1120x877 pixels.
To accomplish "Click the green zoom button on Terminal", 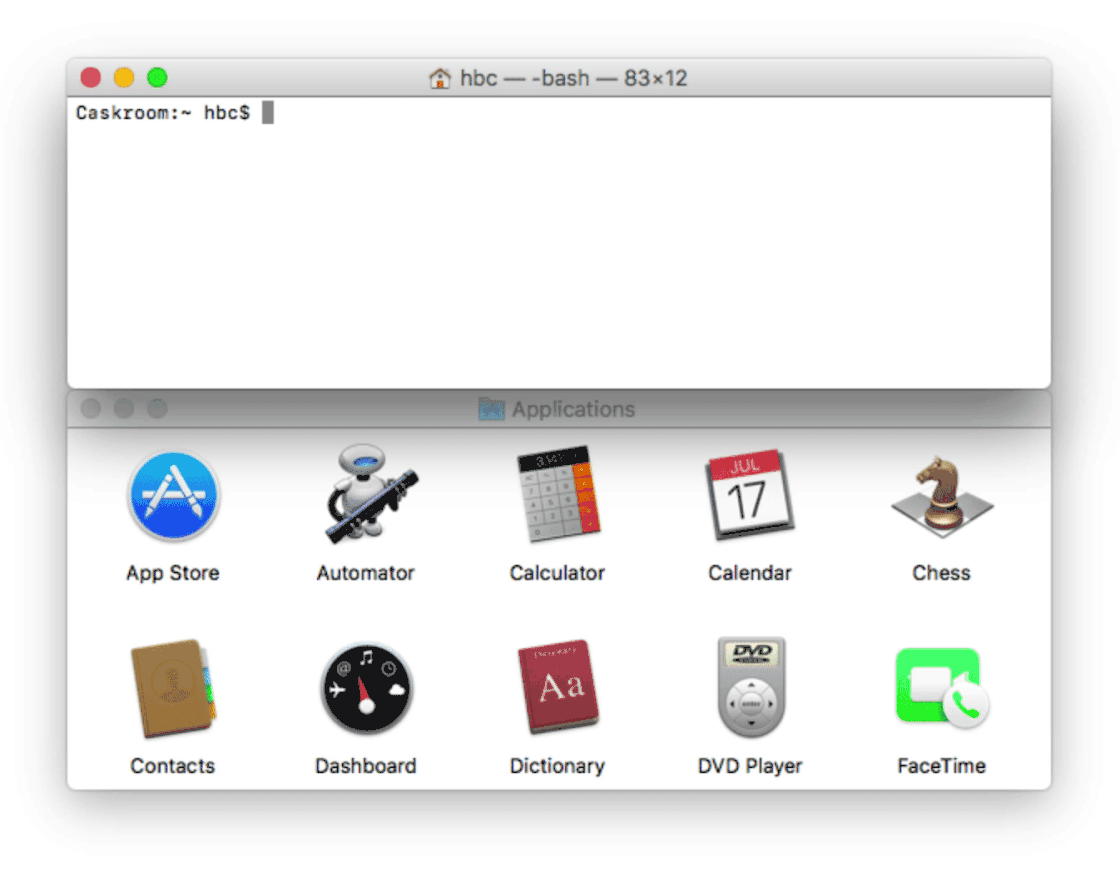I will [157, 76].
